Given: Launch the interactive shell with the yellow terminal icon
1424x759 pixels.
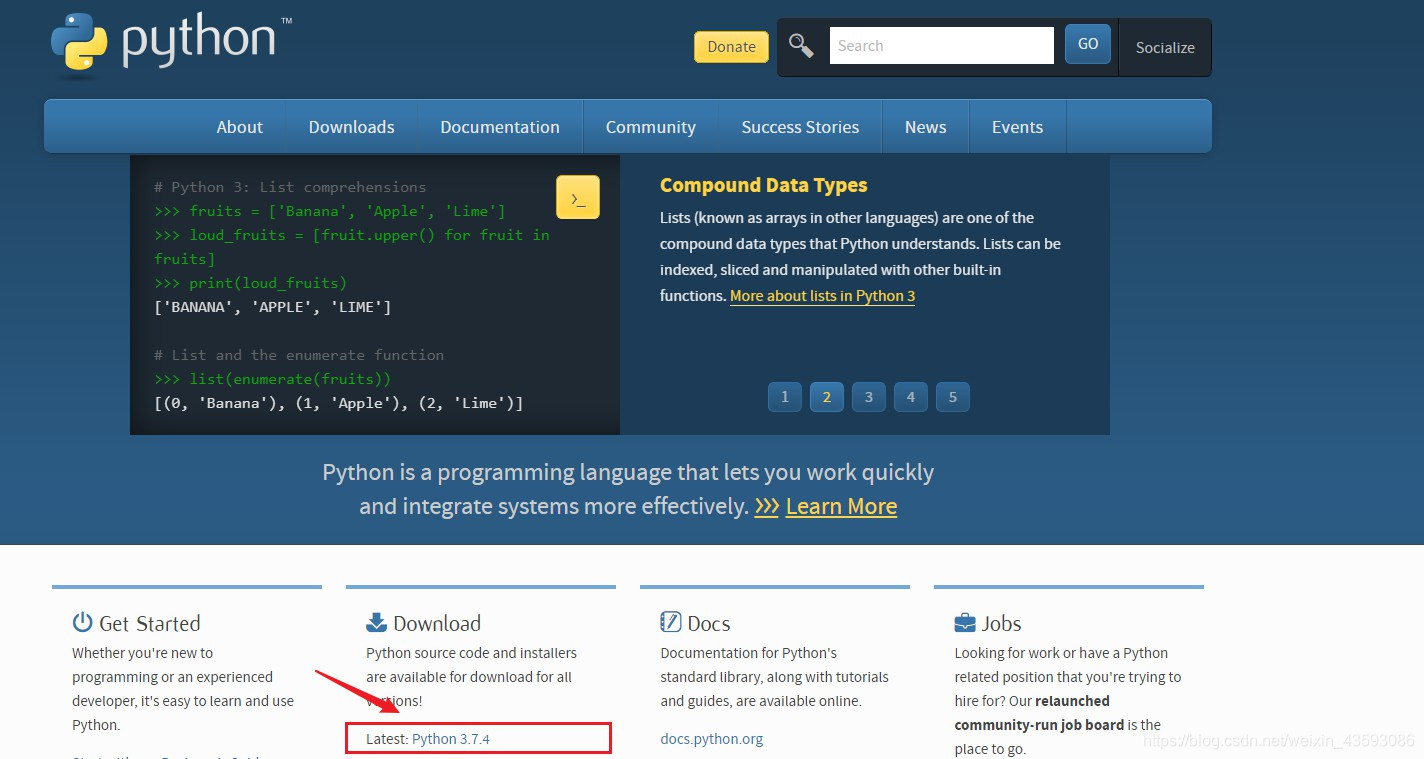Looking at the screenshot, I should pos(578,197).
